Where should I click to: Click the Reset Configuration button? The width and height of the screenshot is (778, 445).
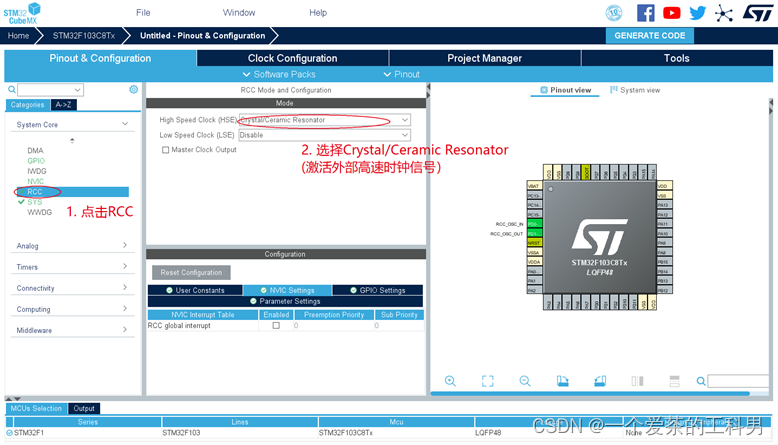[x=191, y=272]
